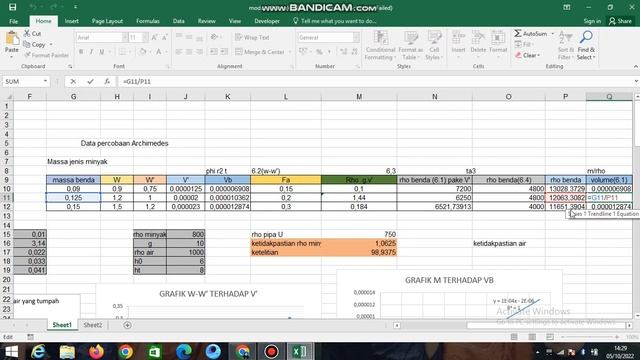Switch to the Formulas tab
The image size is (640, 360).
click(148, 21)
